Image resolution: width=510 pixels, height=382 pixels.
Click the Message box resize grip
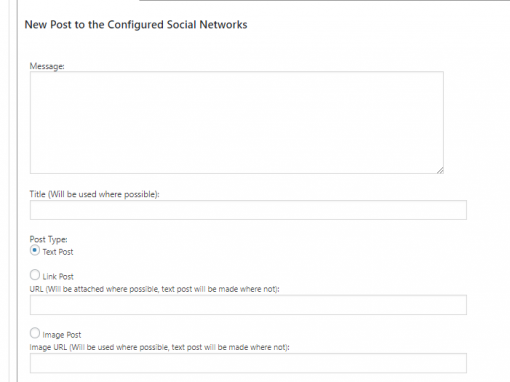(x=440, y=170)
